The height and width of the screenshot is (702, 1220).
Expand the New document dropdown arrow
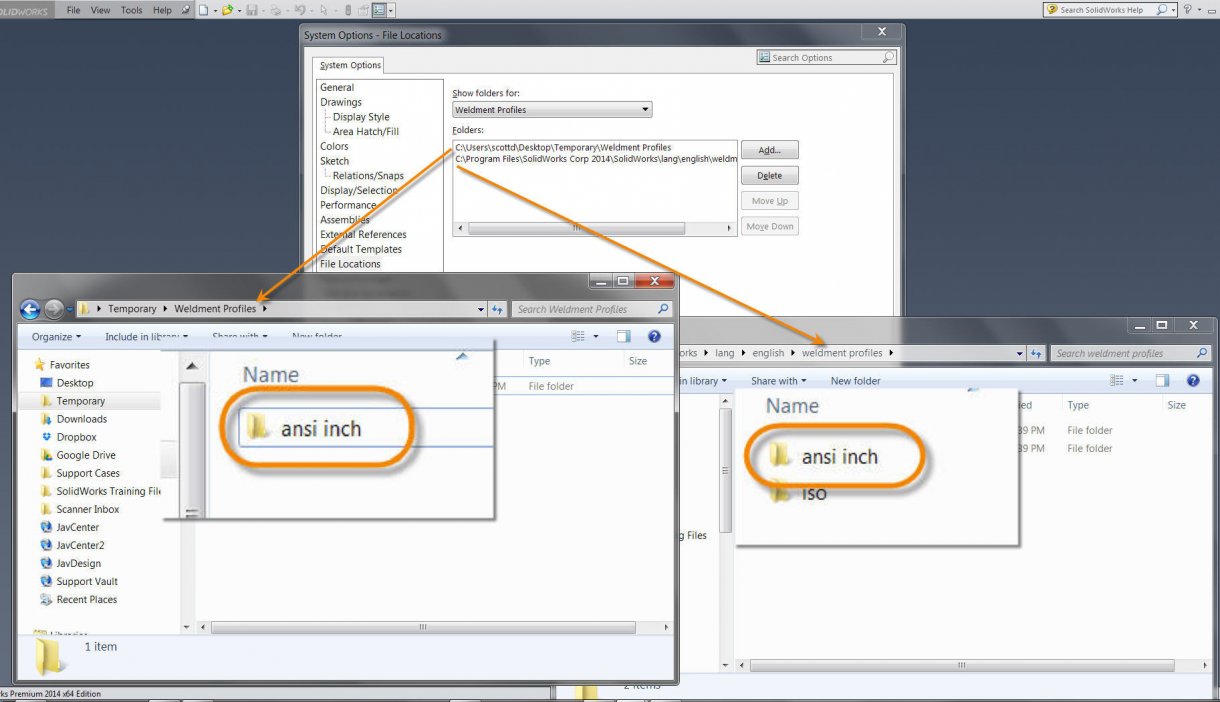(215, 11)
